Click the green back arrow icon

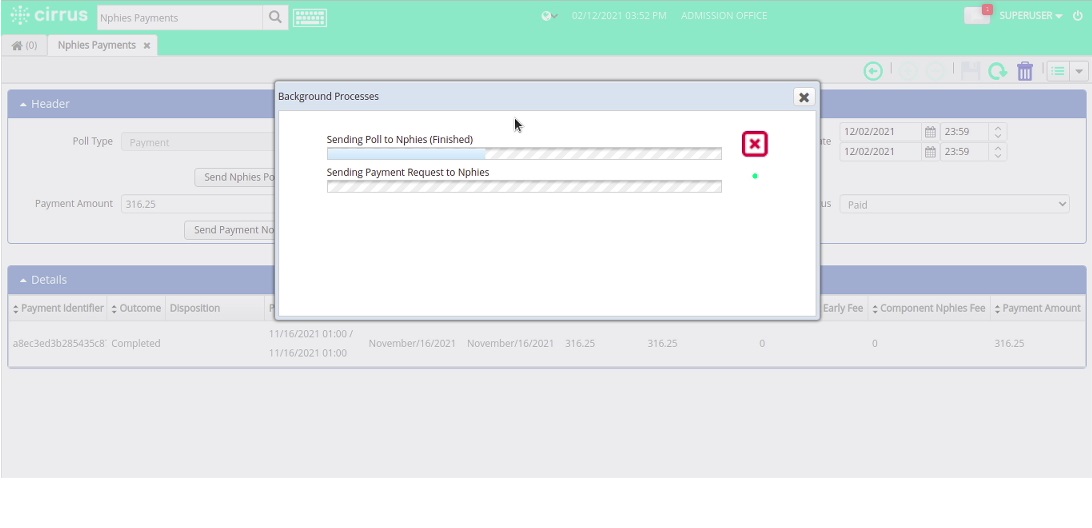873,71
